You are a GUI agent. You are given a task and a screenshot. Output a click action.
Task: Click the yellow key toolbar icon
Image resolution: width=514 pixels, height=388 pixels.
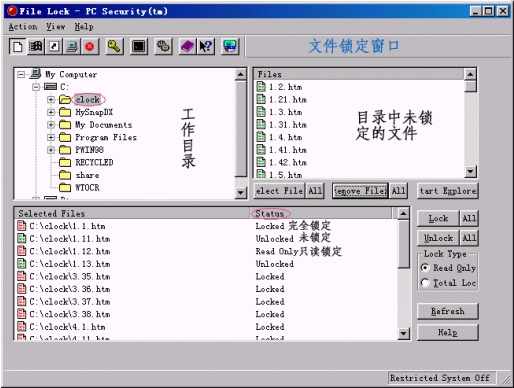(x=114, y=47)
